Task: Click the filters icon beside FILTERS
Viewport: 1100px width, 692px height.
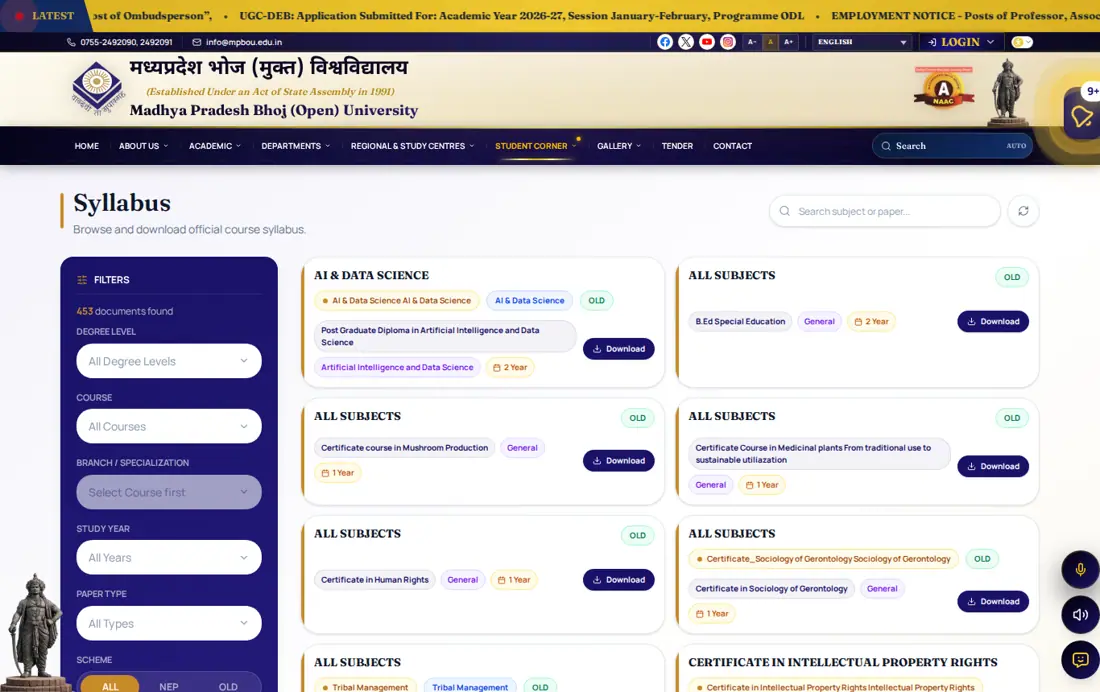Action: click(x=82, y=280)
